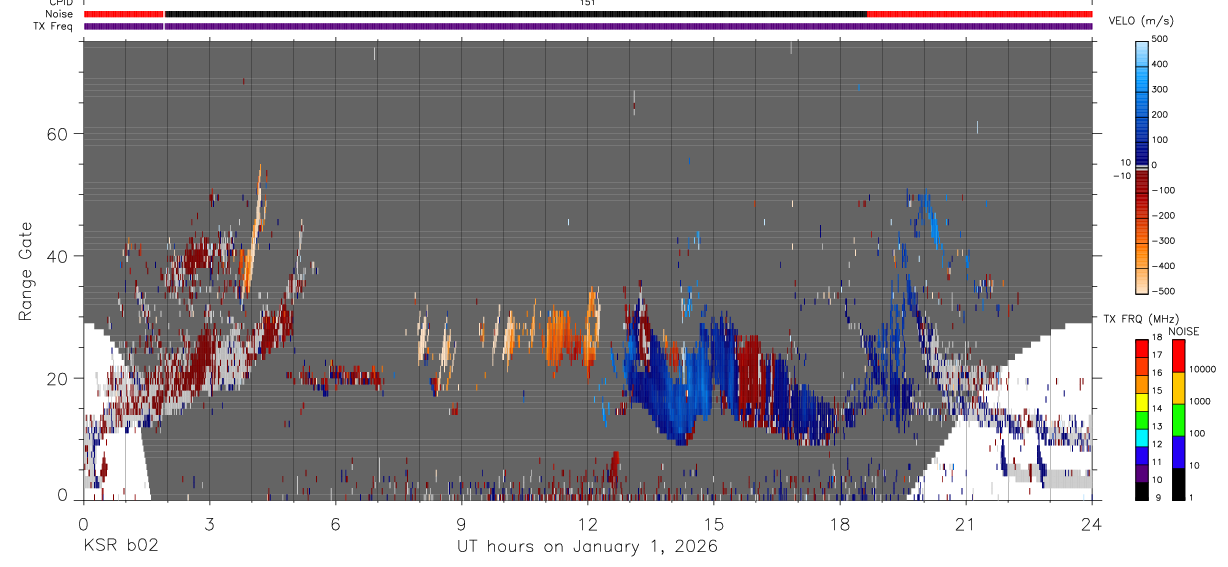Click the 'NOISE' title above the noise legend
The height and width of the screenshot is (567, 1228).
click(x=1183, y=331)
